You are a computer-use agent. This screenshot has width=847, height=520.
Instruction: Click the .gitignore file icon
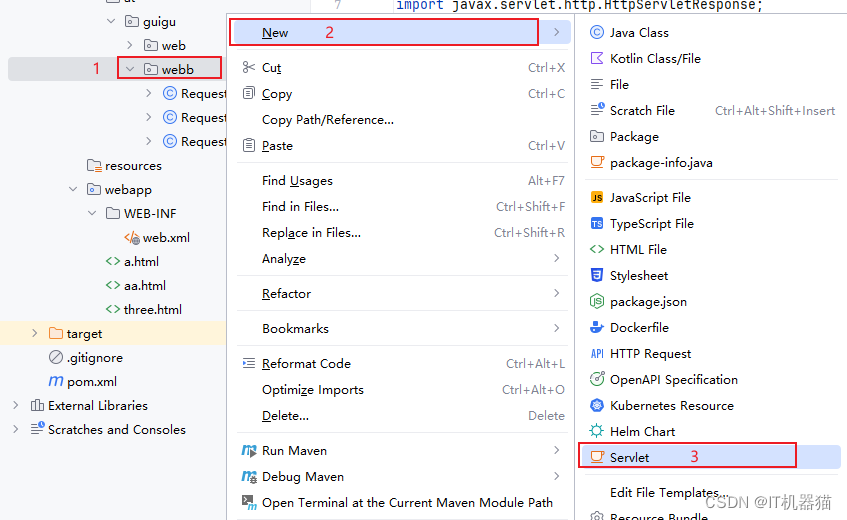pos(56,357)
